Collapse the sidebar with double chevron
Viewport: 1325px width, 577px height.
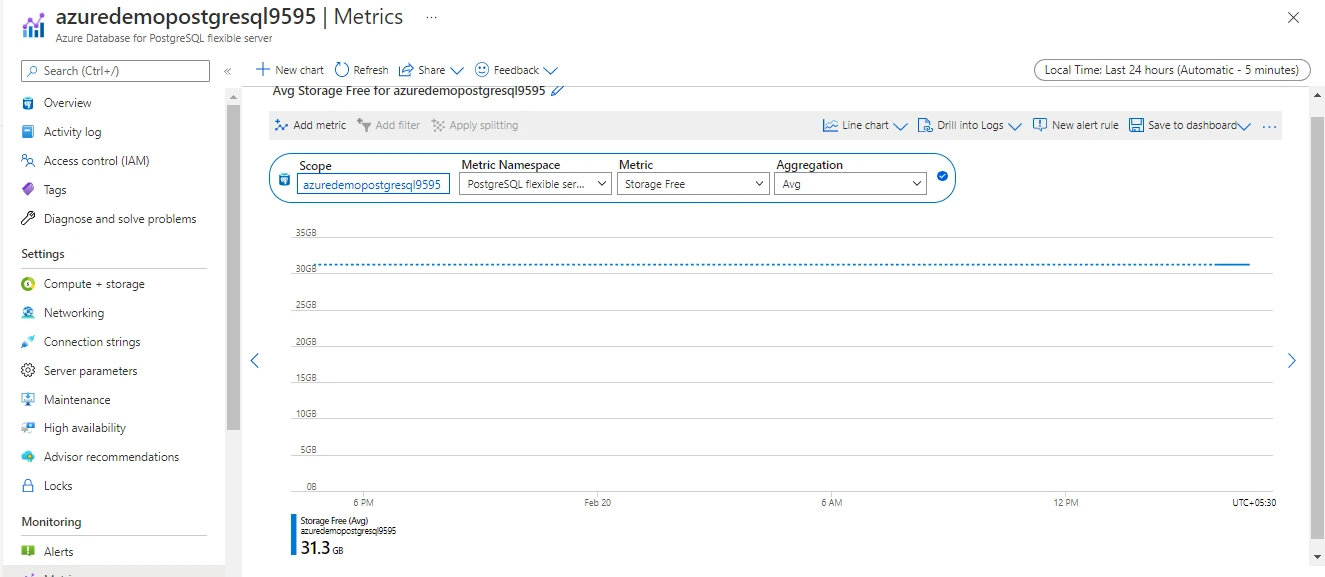click(228, 71)
